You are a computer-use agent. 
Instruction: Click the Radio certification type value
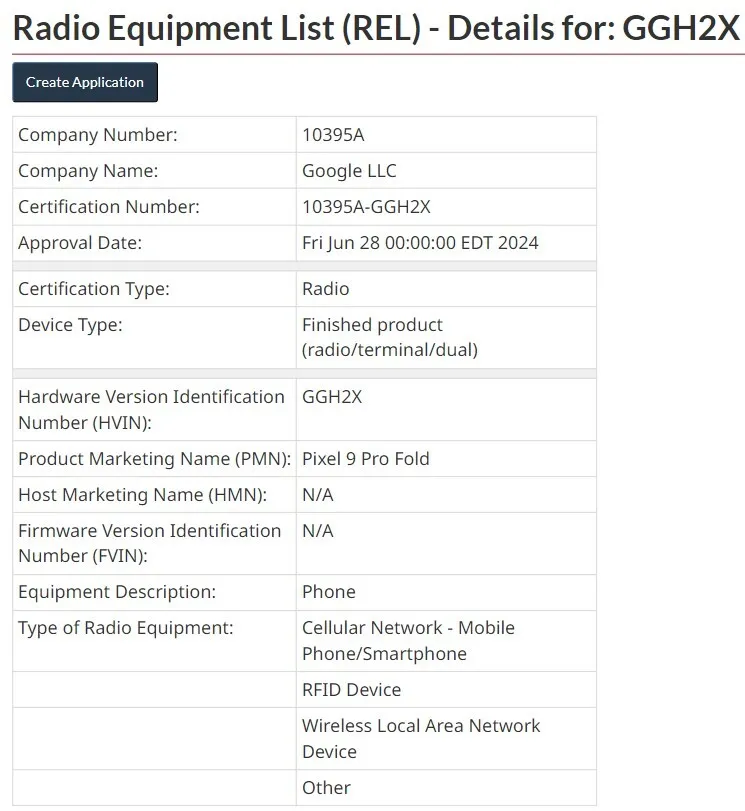click(x=326, y=289)
